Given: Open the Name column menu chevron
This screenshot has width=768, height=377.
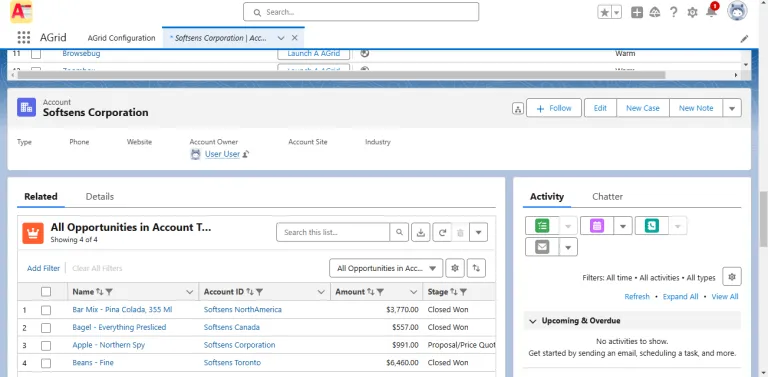Looking at the screenshot, I should coord(190,292).
